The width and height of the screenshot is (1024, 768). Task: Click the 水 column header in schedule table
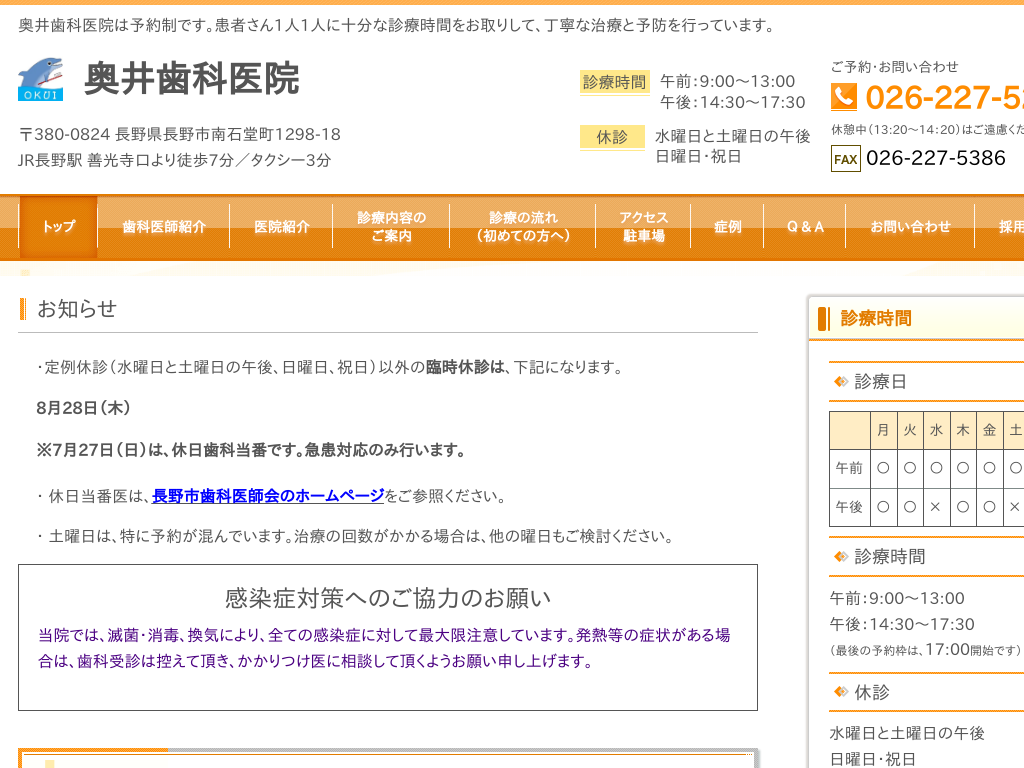click(936, 430)
